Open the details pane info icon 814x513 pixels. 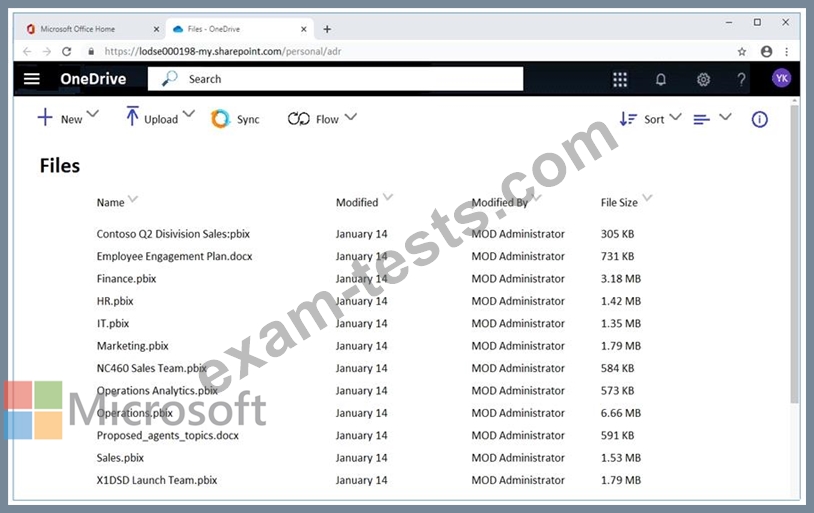759,119
